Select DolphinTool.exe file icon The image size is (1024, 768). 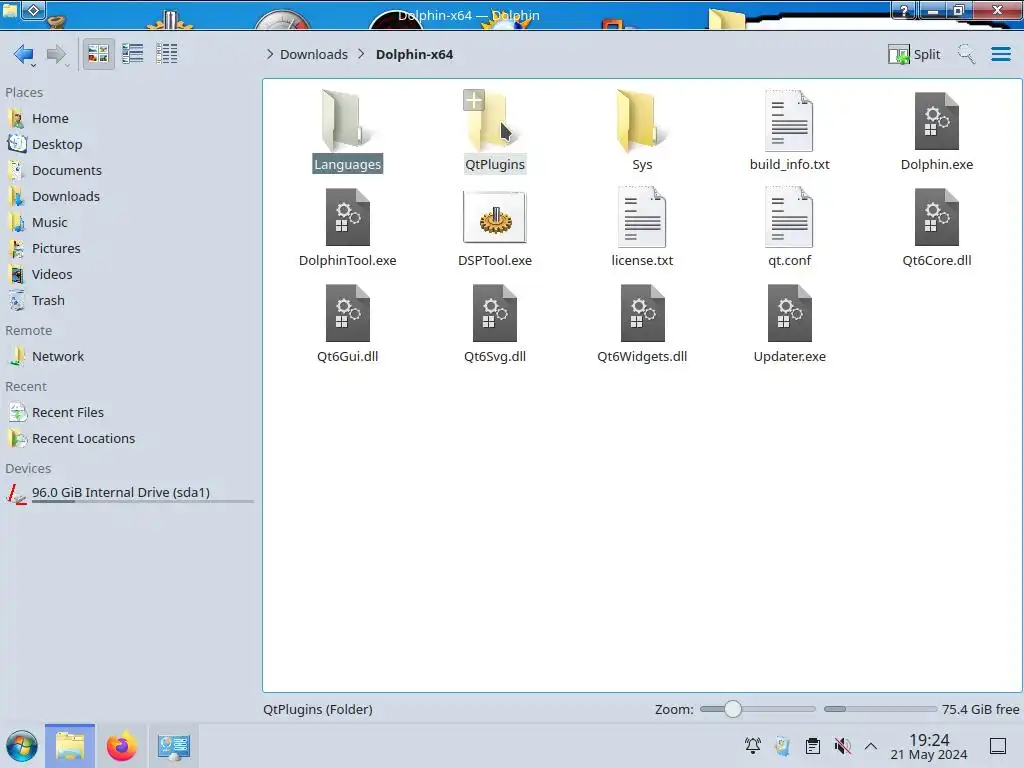[x=347, y=217]
